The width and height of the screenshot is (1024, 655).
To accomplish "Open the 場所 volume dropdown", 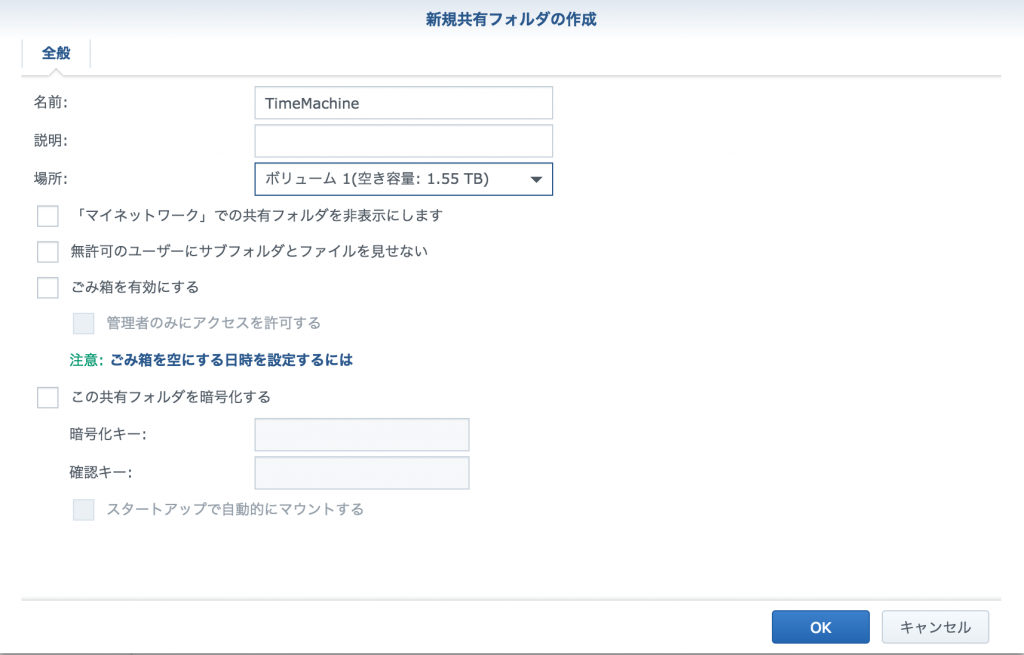I will pos(404,179).
